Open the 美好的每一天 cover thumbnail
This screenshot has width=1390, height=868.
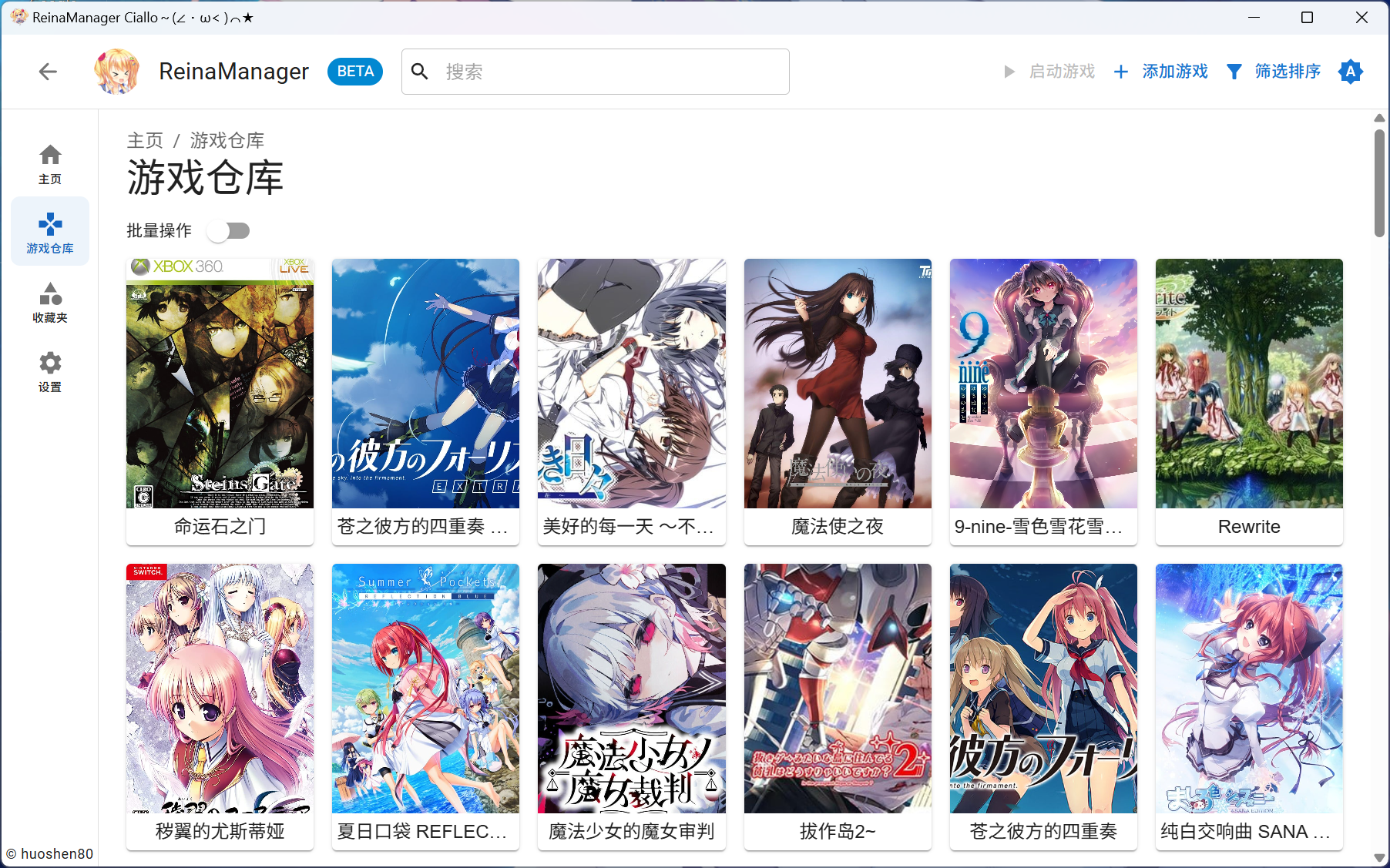(632, 384)
